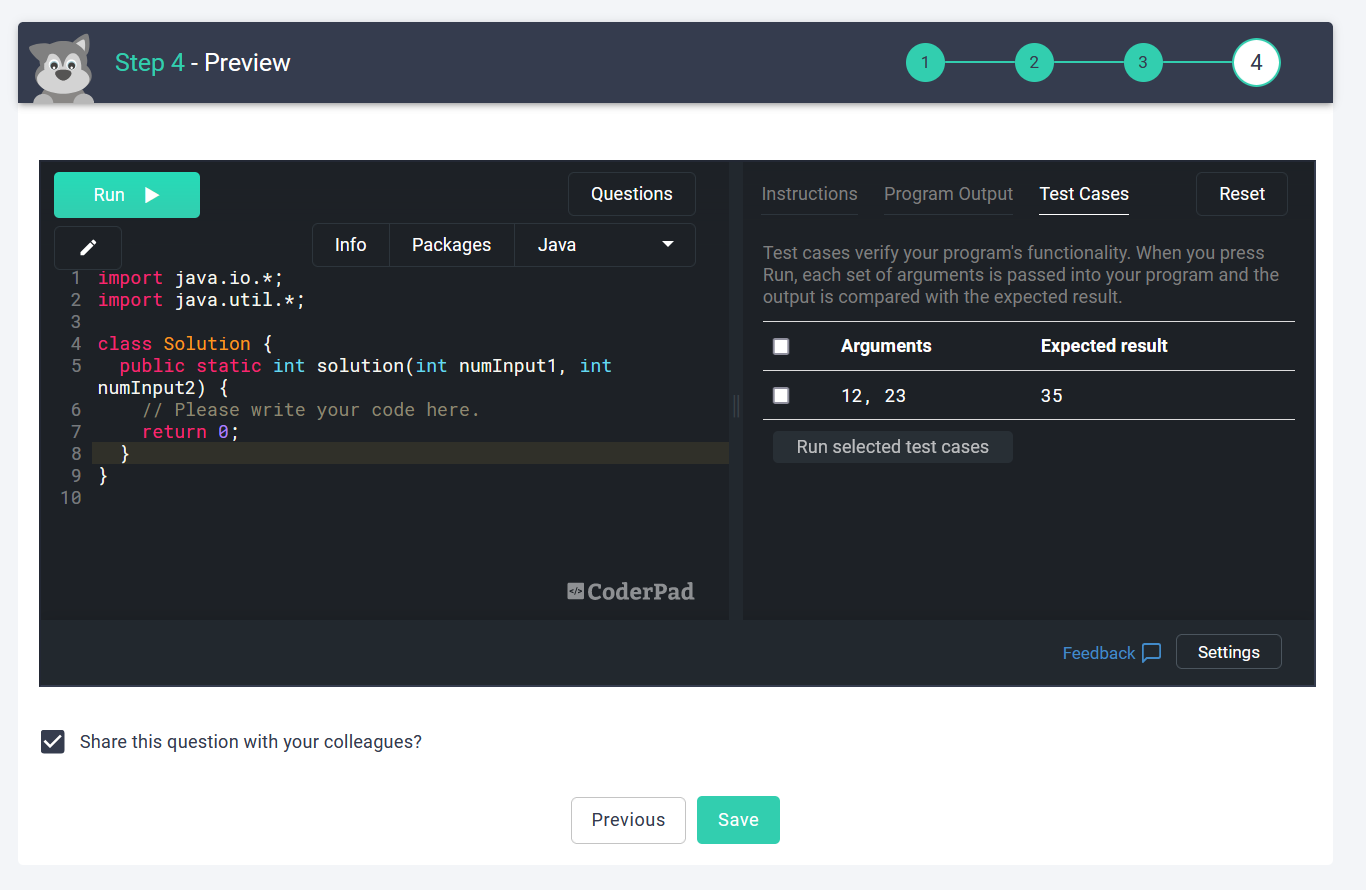The height and width of the screenshot is (890, 1366).
Task: Click Run selected test cases
Action: (893, 447)
